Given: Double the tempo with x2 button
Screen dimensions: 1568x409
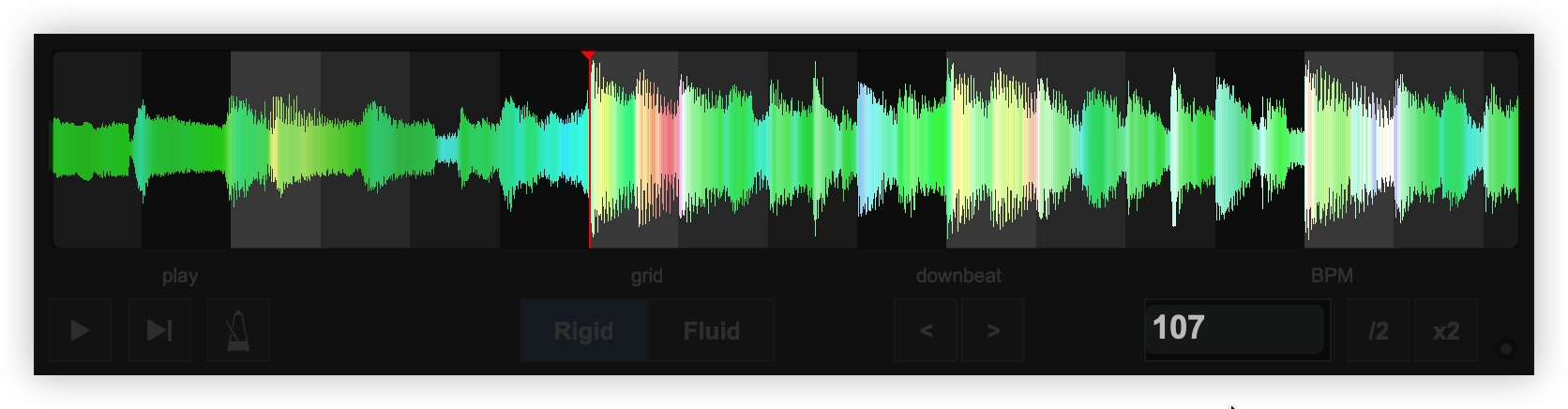Looking at the screenshot, I should point(1445,330).
